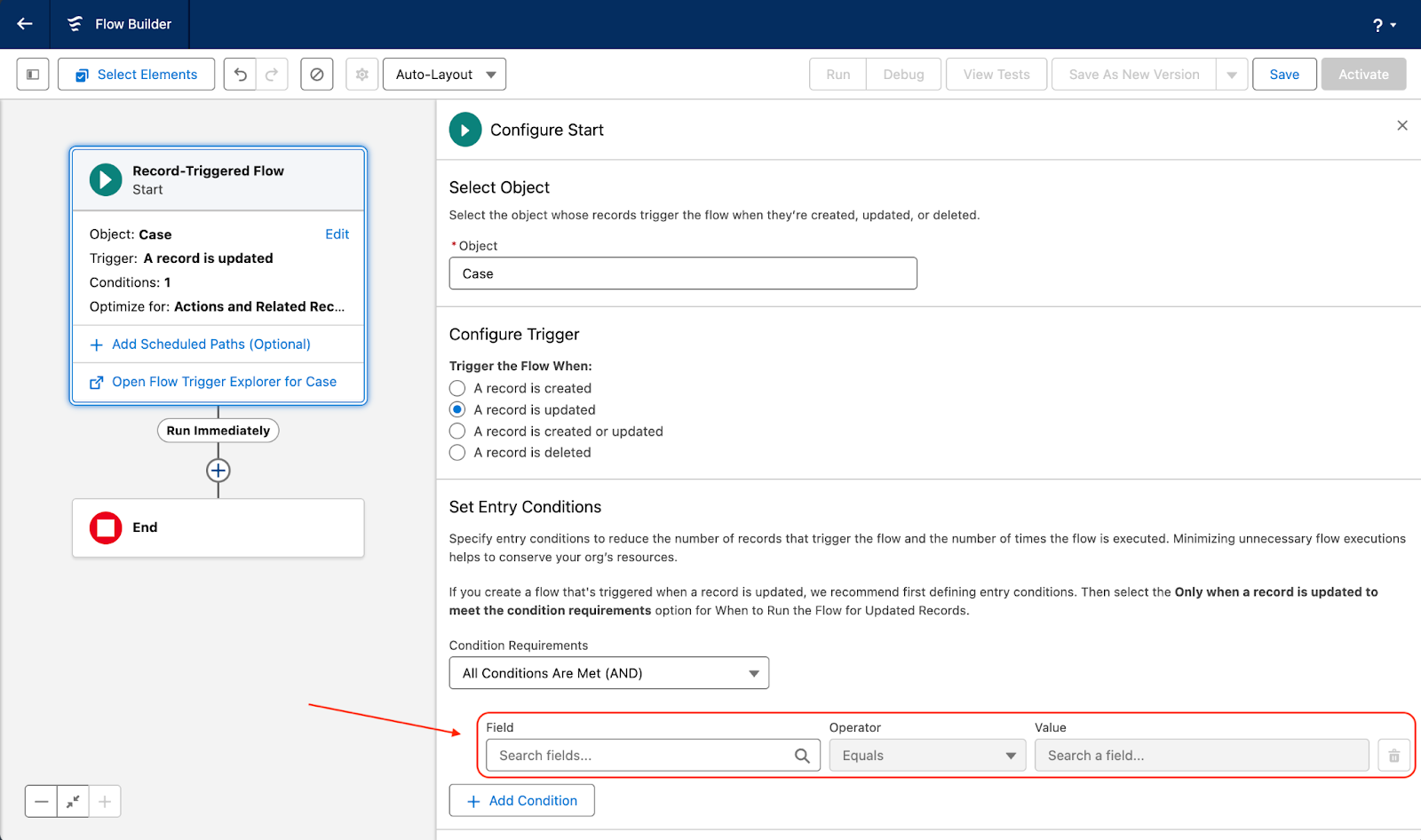Screen dimensions: 1421x840
Task: Expand Condition Requirements combo box
Action: 608,673
